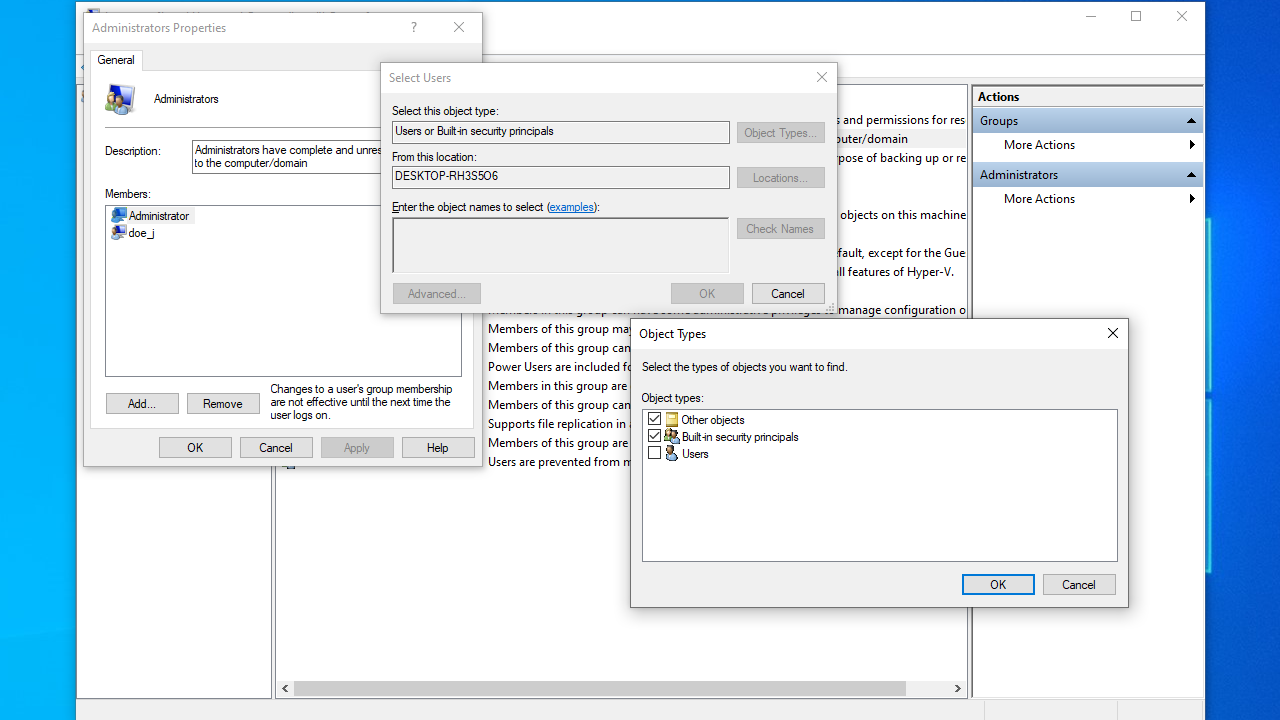The height and width of the screenshot is (720, 1280).
Task: Collapse the Administrators section in Actions pane
Action: click(1191, 175)
